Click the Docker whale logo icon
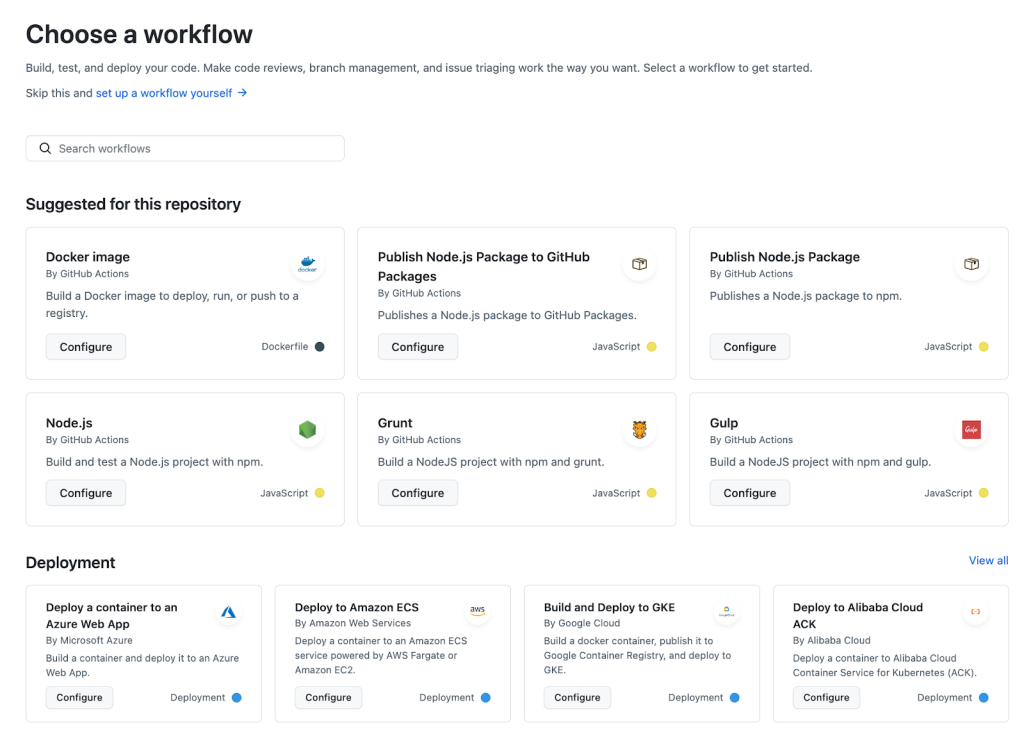 [307, 265]
